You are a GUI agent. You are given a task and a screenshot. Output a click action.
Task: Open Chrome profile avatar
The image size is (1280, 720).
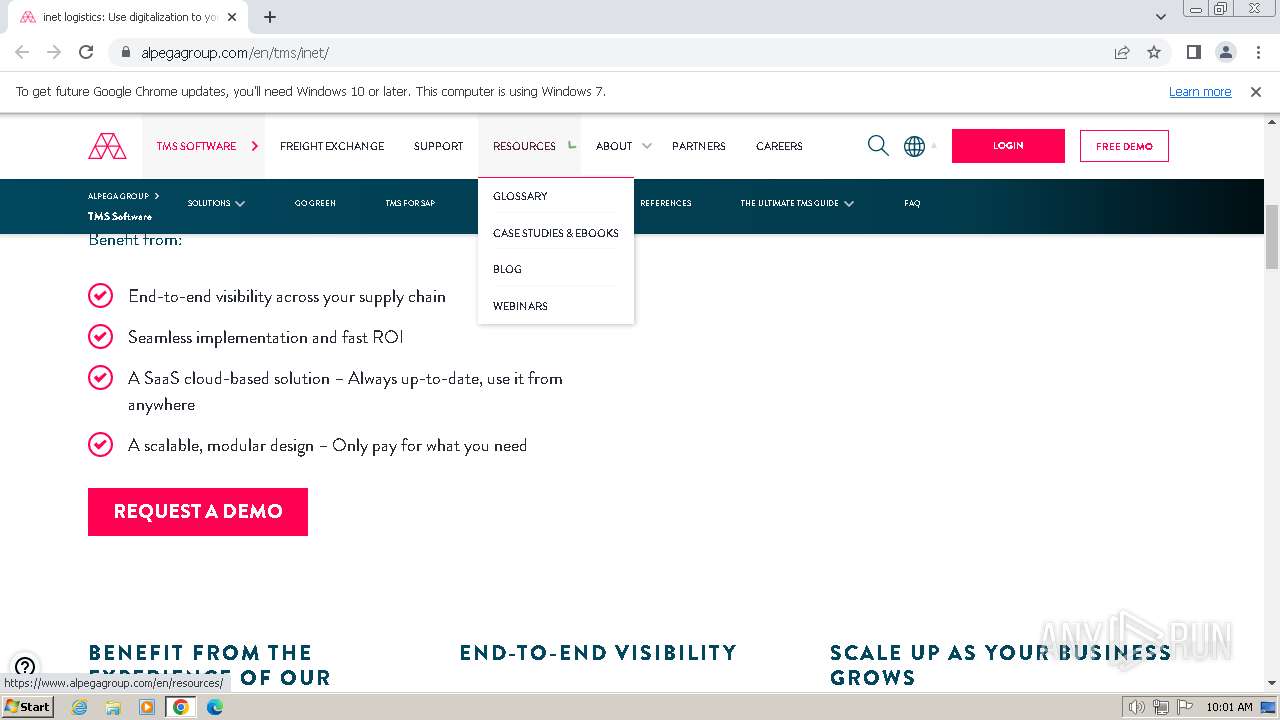1225,52
